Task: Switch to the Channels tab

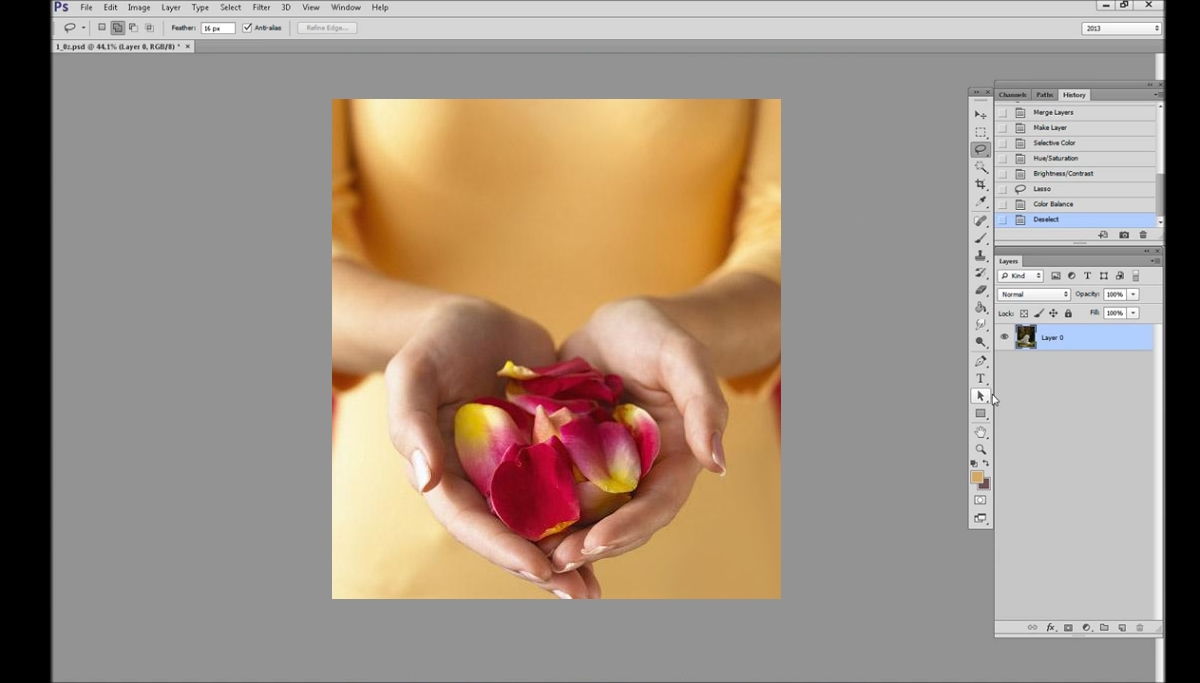Action: click(1012, 95)
